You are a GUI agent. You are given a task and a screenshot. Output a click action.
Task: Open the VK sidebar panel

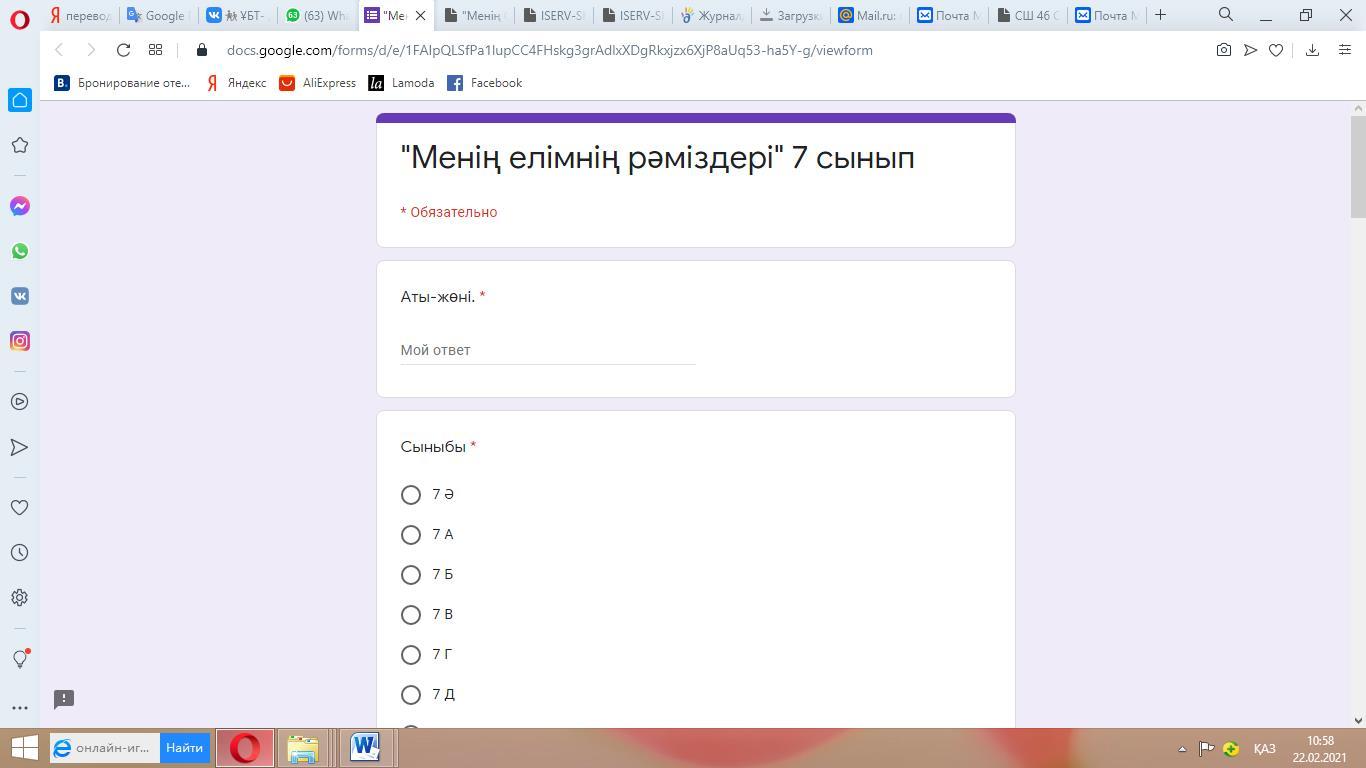pyautogui.click(x=19, y=296)
